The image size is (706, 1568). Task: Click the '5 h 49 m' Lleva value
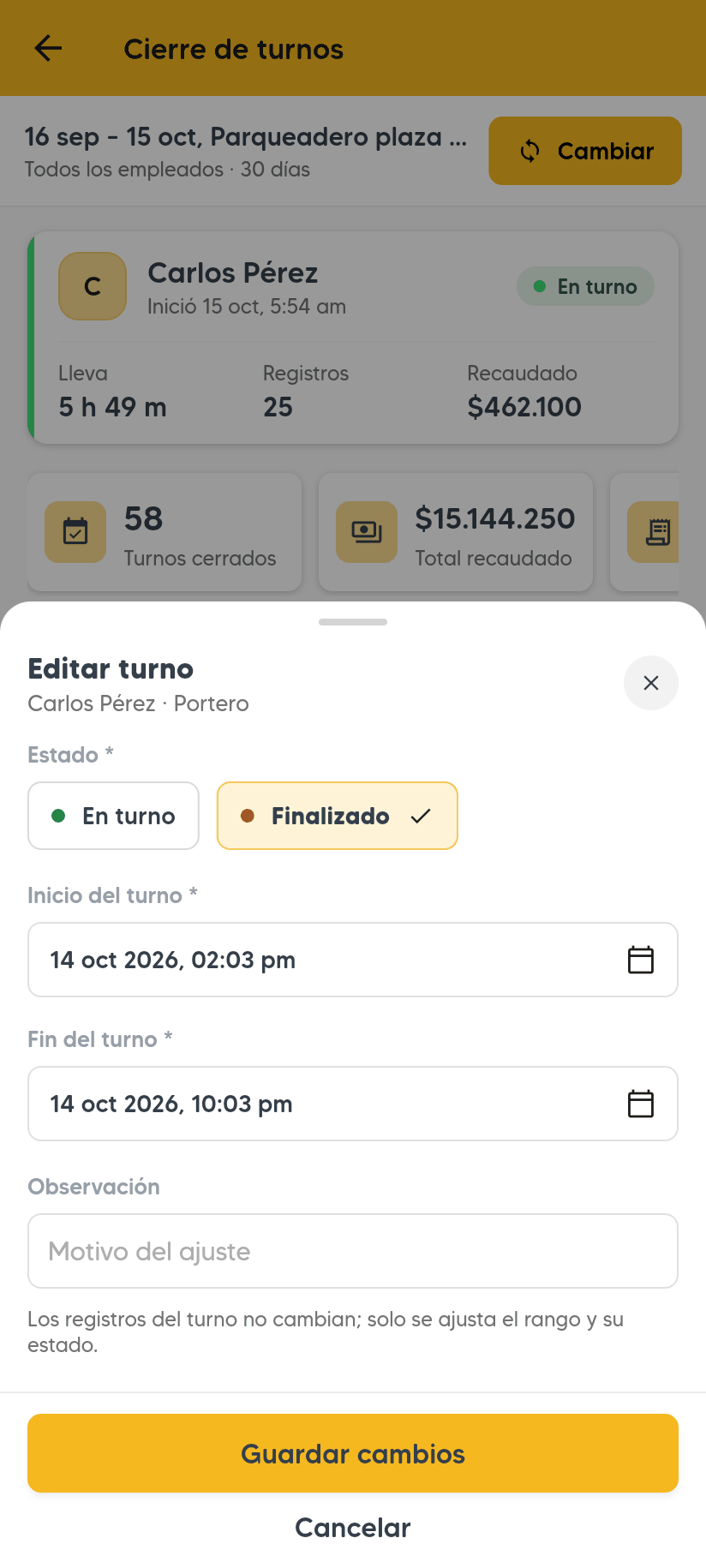point(112,407)
